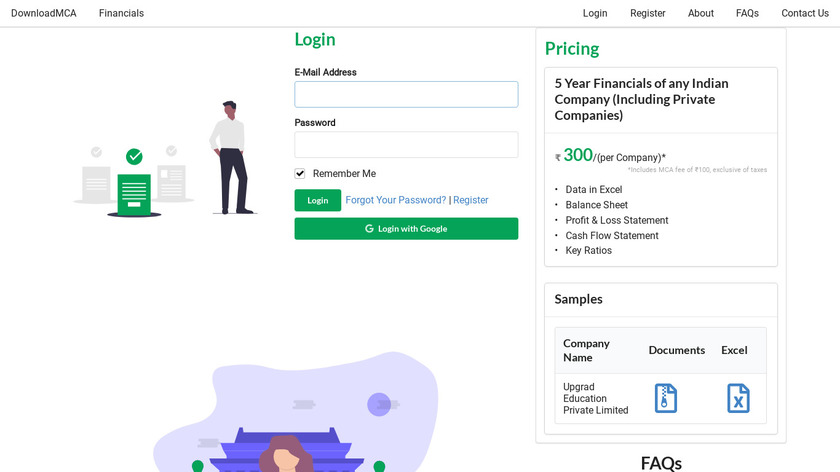Click the Upgrad Education Private Limited entry

[595, 398]
